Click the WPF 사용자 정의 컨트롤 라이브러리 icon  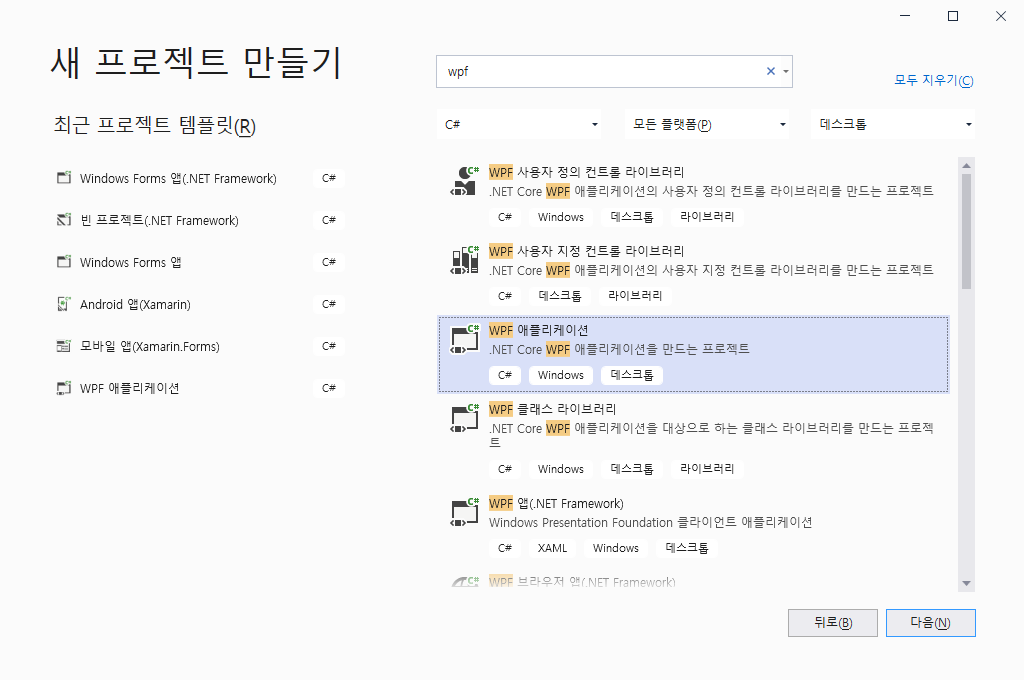pos(464,181)
